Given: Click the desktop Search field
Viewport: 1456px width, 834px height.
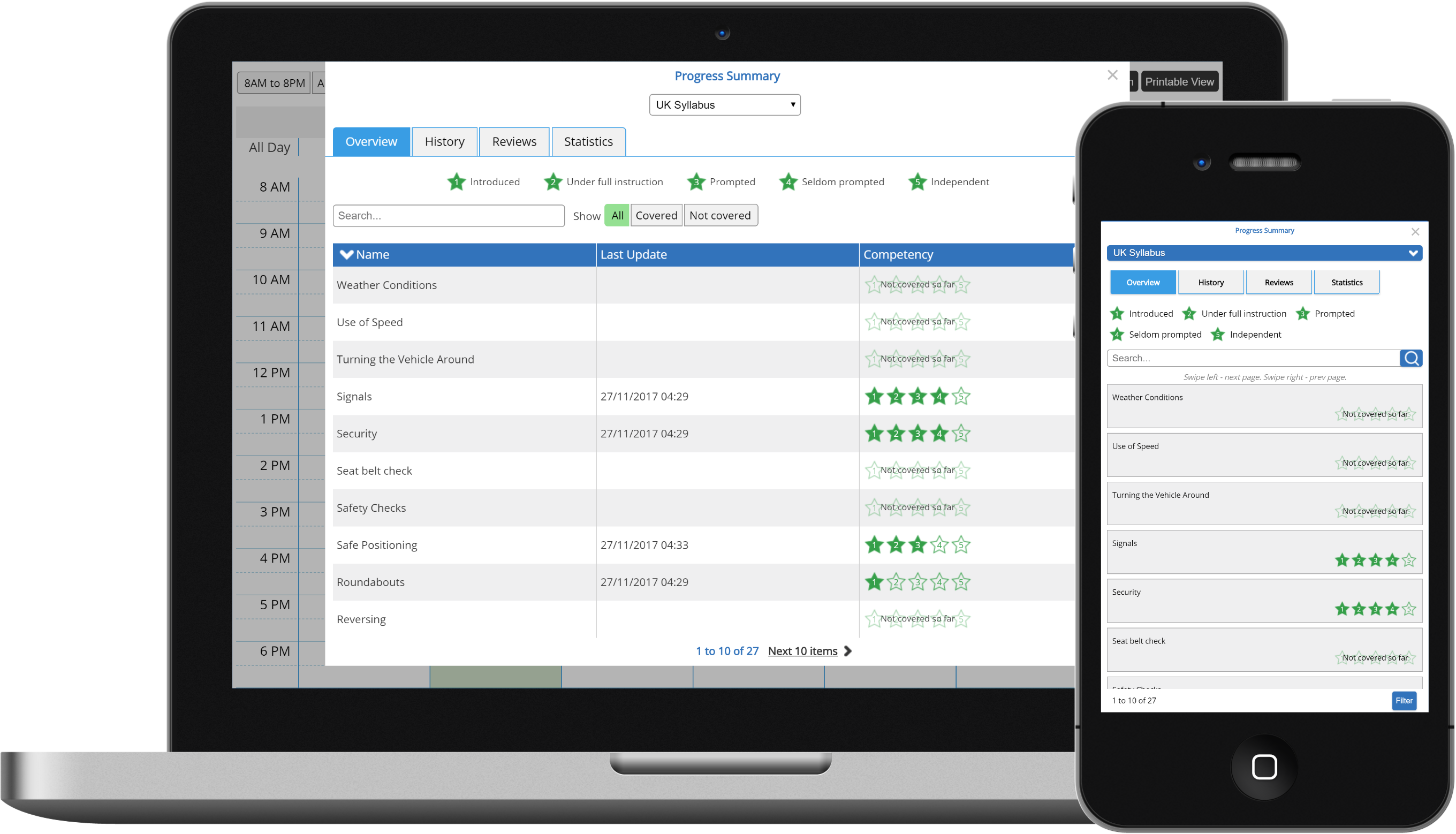Looking at the screenshot, I should click(x=449, y=216).
